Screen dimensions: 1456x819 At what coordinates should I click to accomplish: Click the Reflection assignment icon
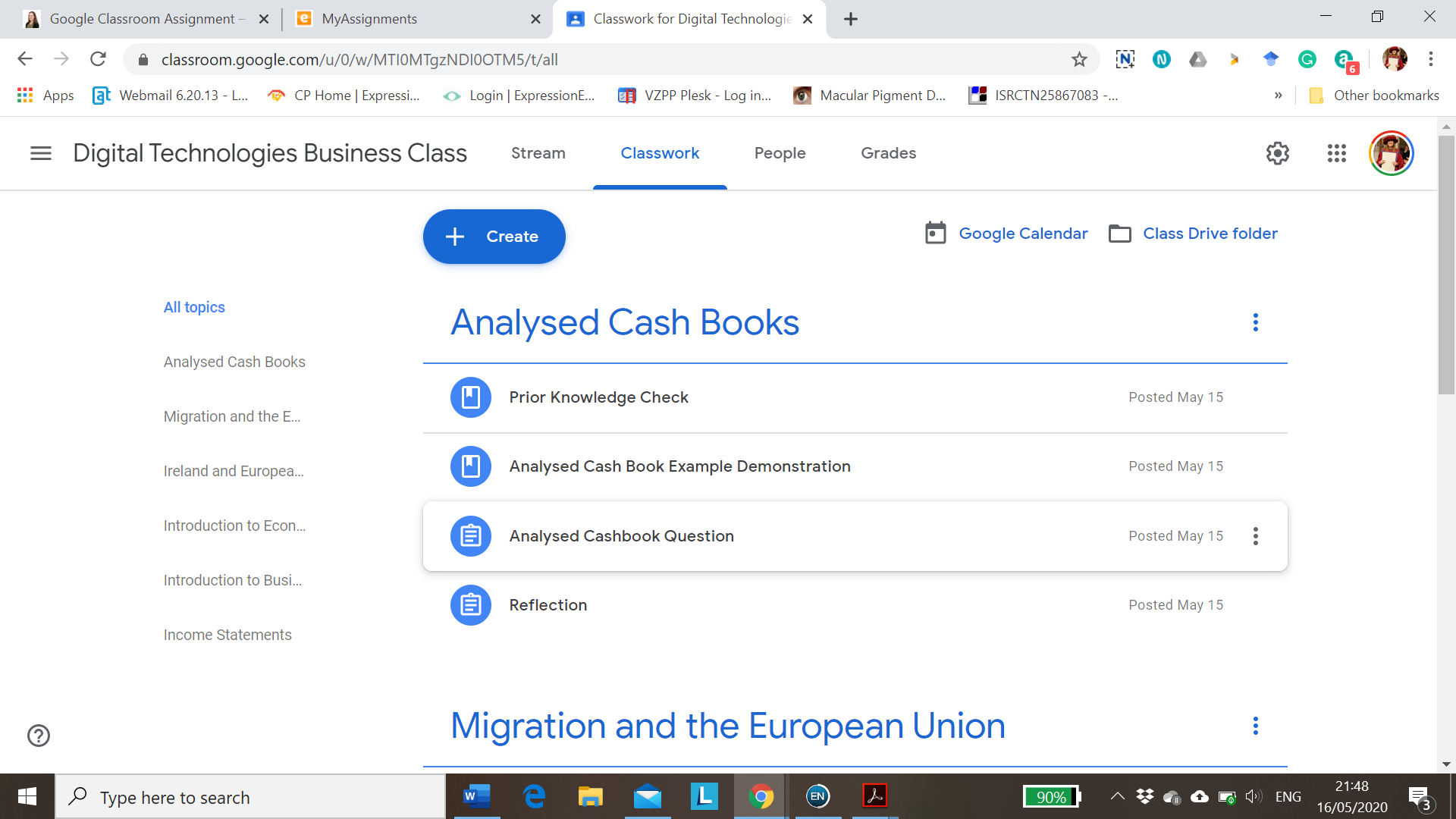click(x=470, y=605)
